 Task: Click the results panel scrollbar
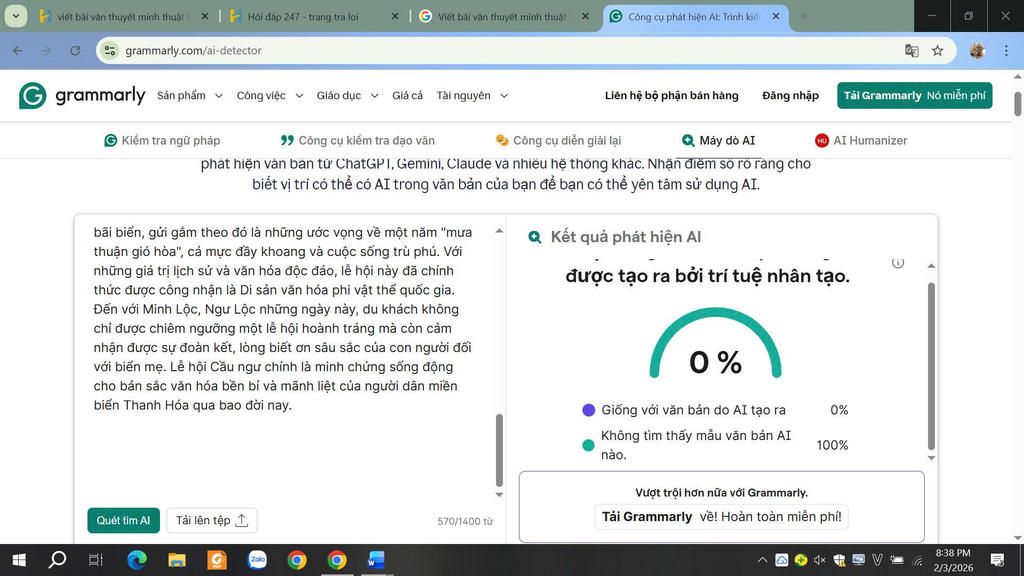pyautogui.click(x=931, y=366)
